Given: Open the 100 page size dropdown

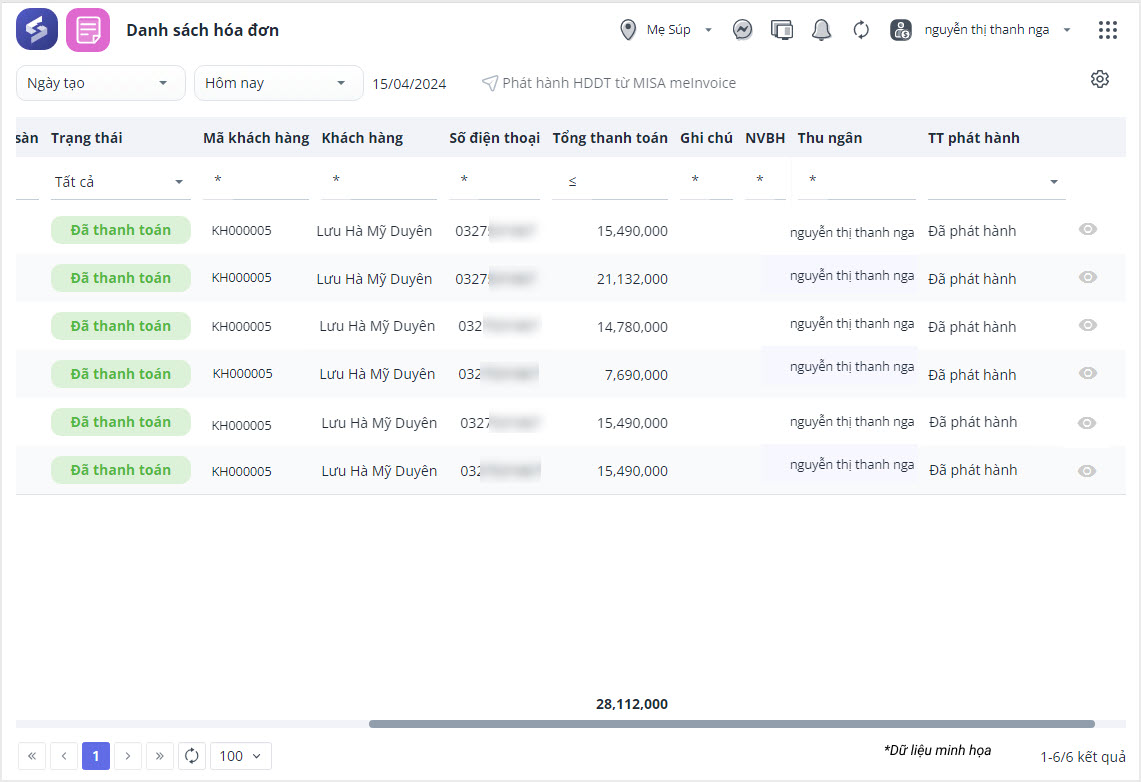Looking at the screenshot, I should click(240, 756).
